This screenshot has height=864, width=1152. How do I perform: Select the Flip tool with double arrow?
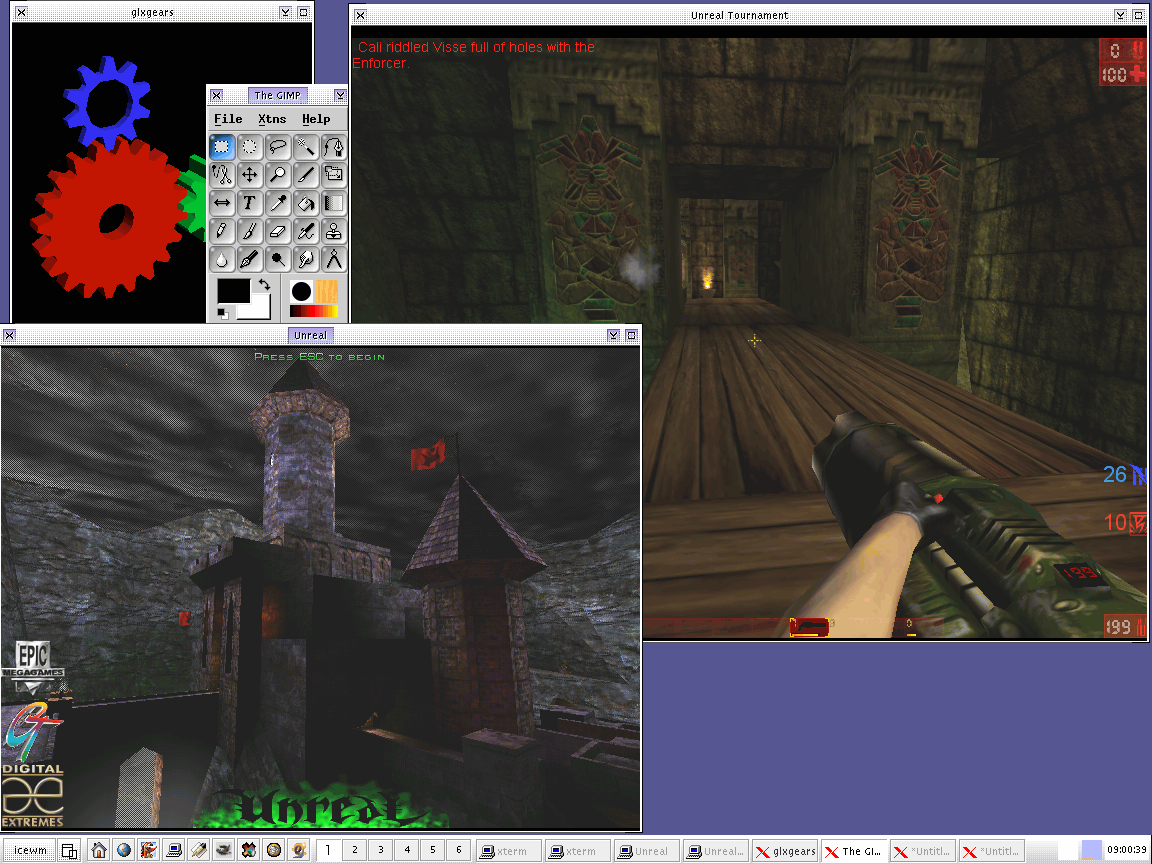[x=222, y=203]
